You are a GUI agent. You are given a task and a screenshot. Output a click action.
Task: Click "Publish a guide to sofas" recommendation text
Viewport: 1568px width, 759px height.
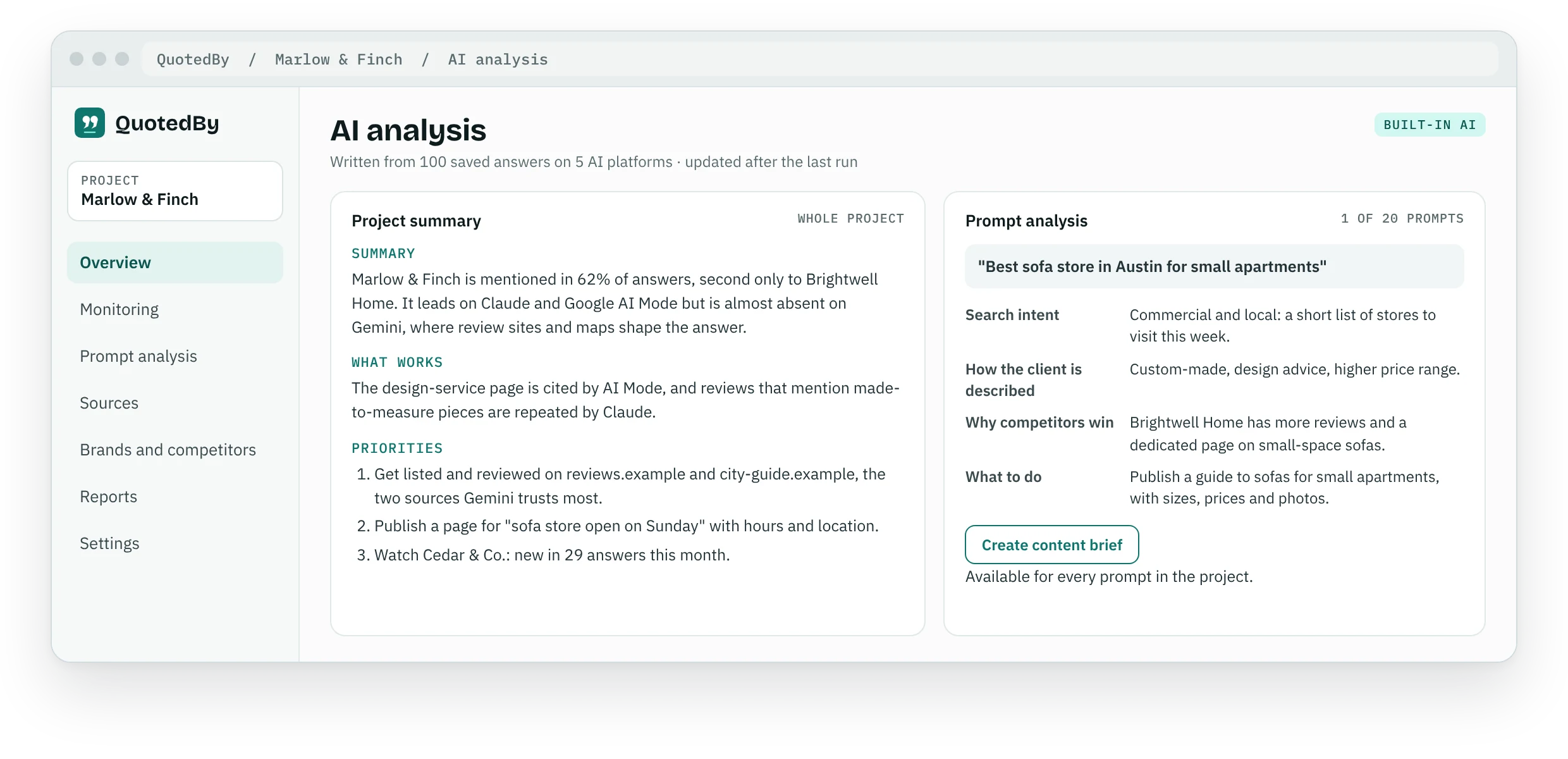pyautogui.click(x=1285, y=487)
